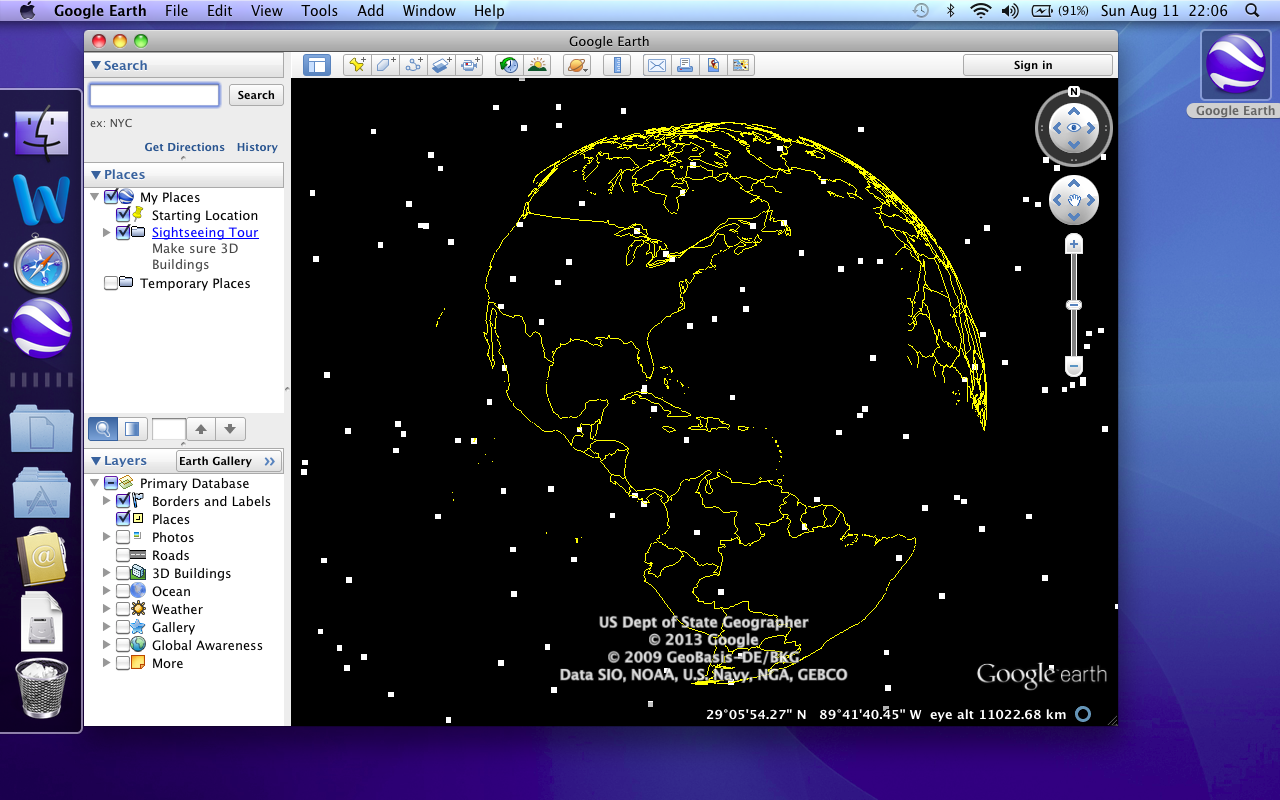Click the magnifier search-places icon button
1280x800 pixels.
tap(102, 429)
